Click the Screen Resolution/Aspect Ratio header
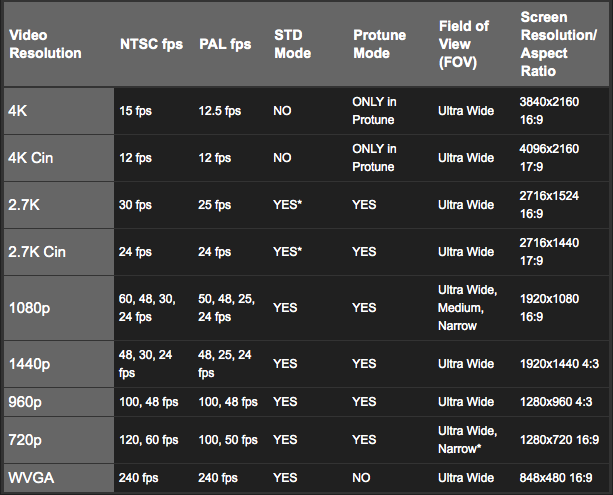 pyautogui.click(x=558, y=44)
